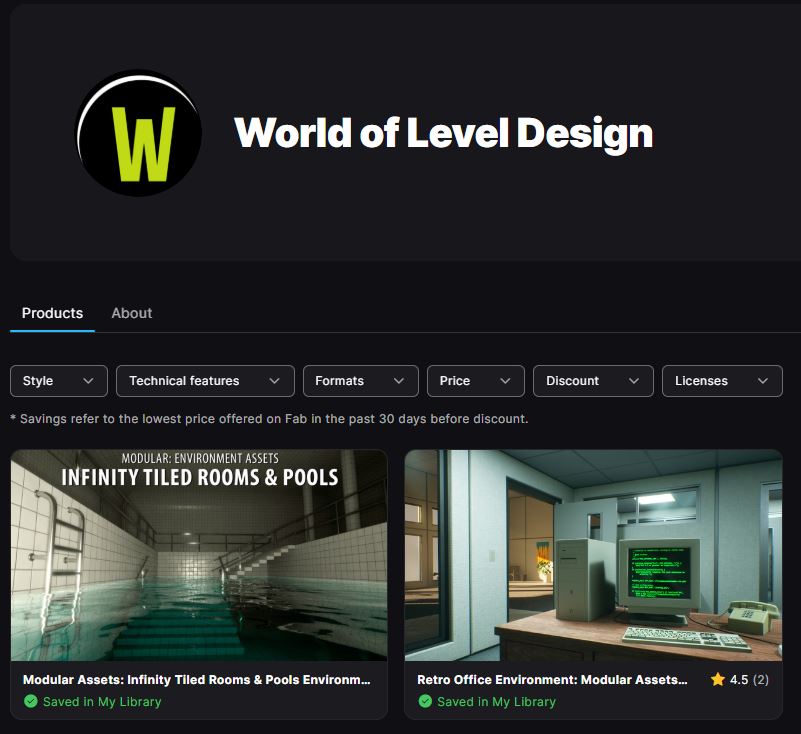
Task: Open Infinity Tiled Rooms & Pools thumbnail
Action: (199, 555)
